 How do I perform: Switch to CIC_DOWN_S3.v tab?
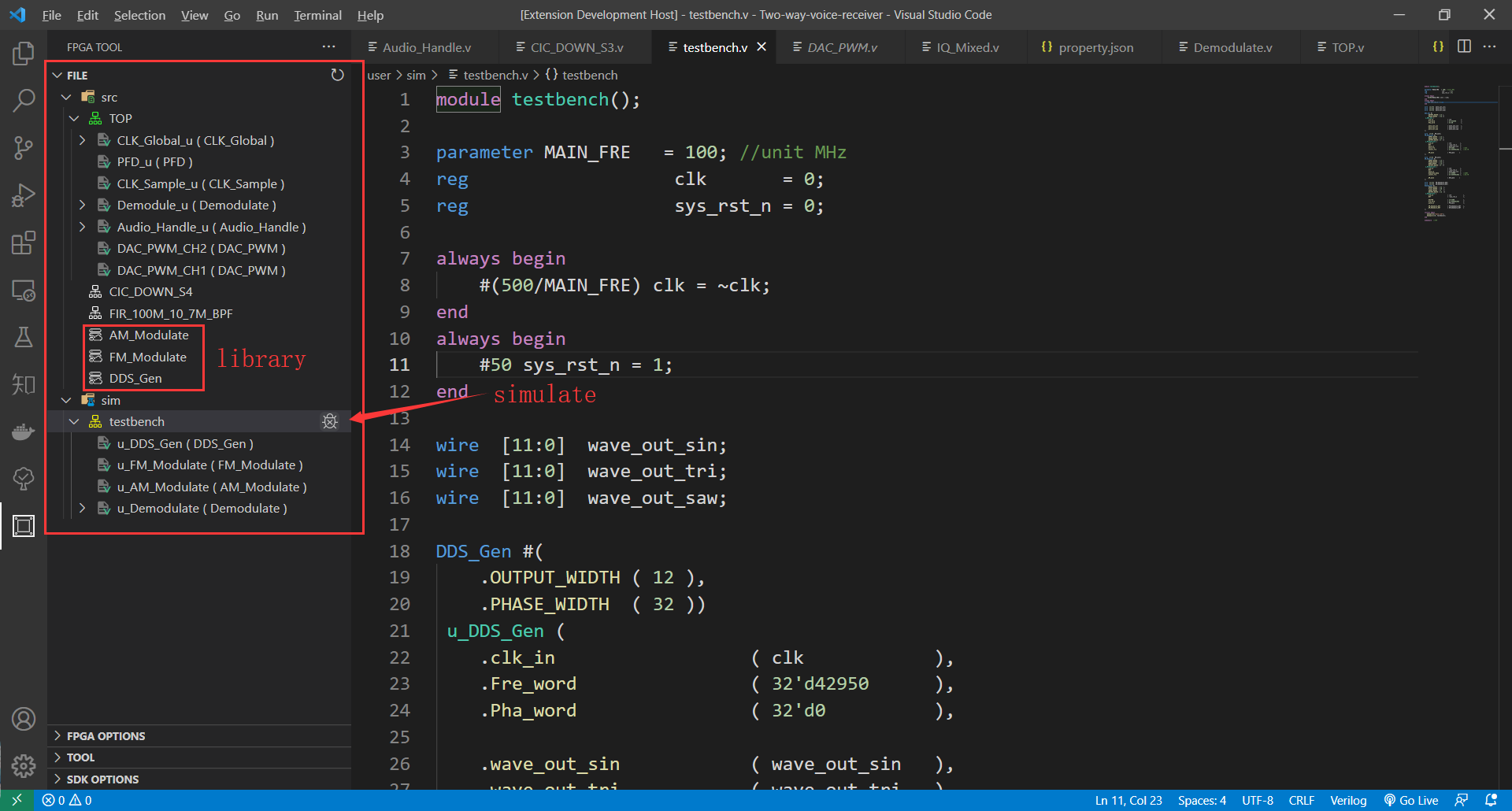(576, 47)
